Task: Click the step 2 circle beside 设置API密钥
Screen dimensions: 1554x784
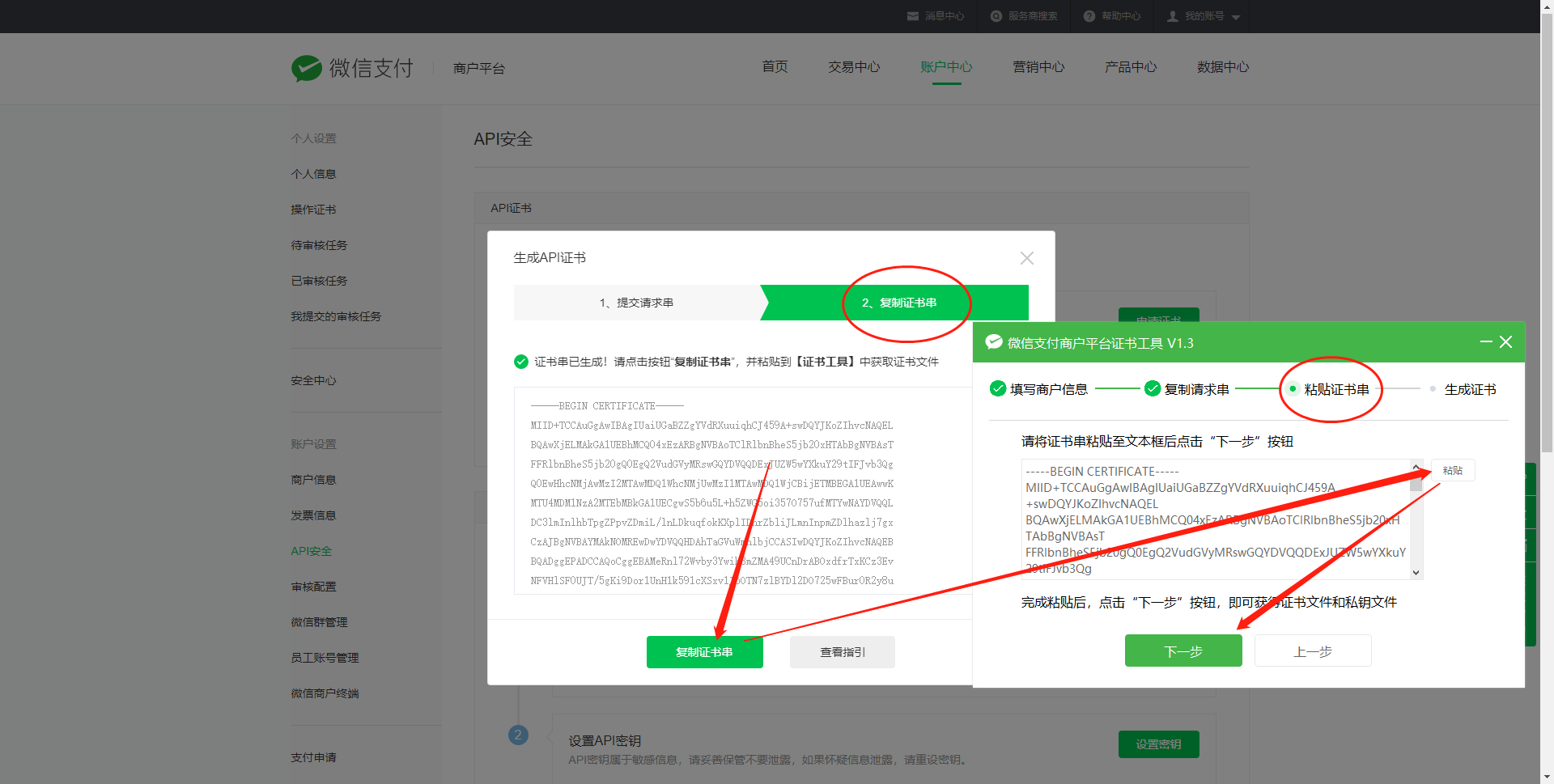Action: 518,735
